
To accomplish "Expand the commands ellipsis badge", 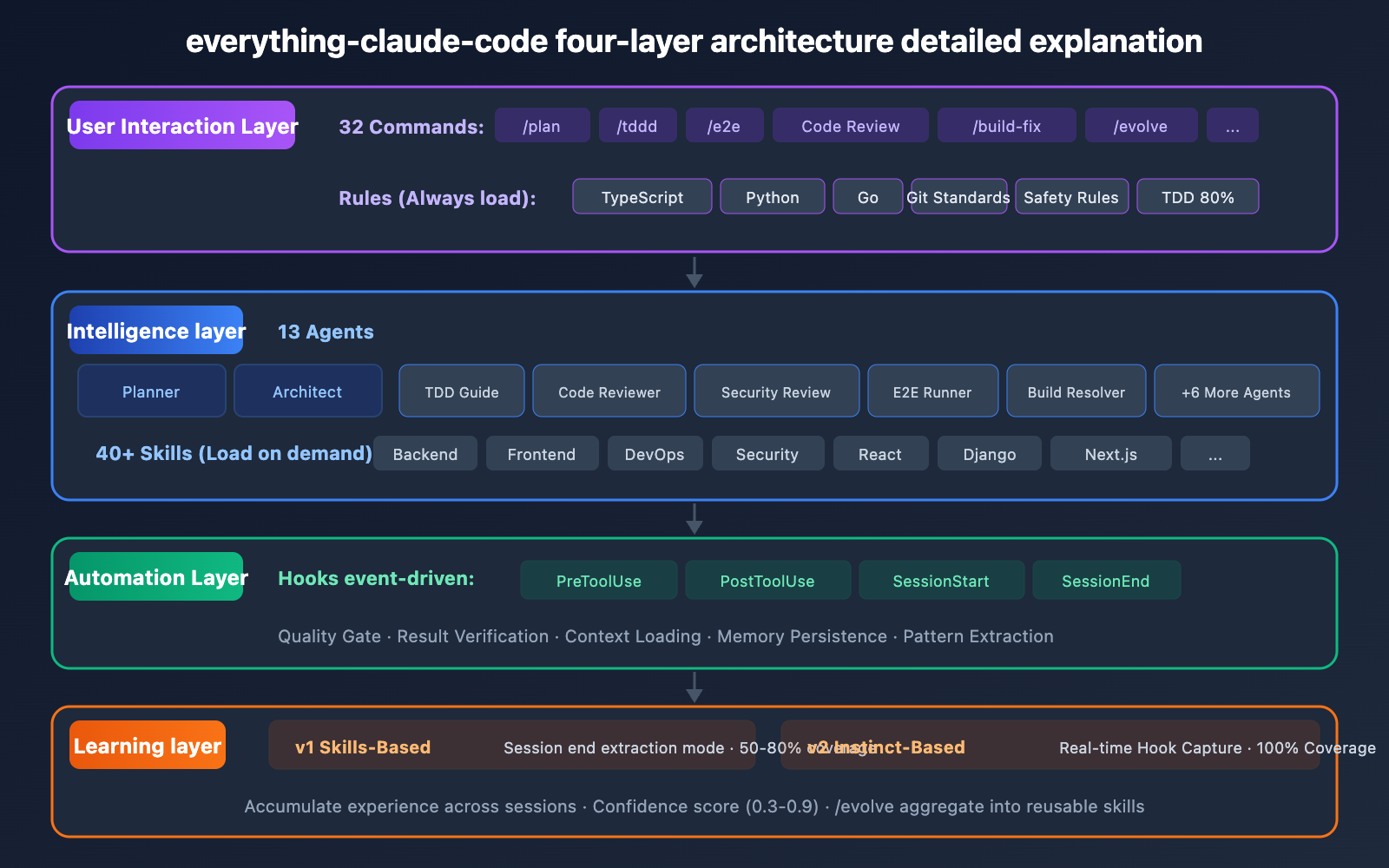I will (x=1232, y=125).
